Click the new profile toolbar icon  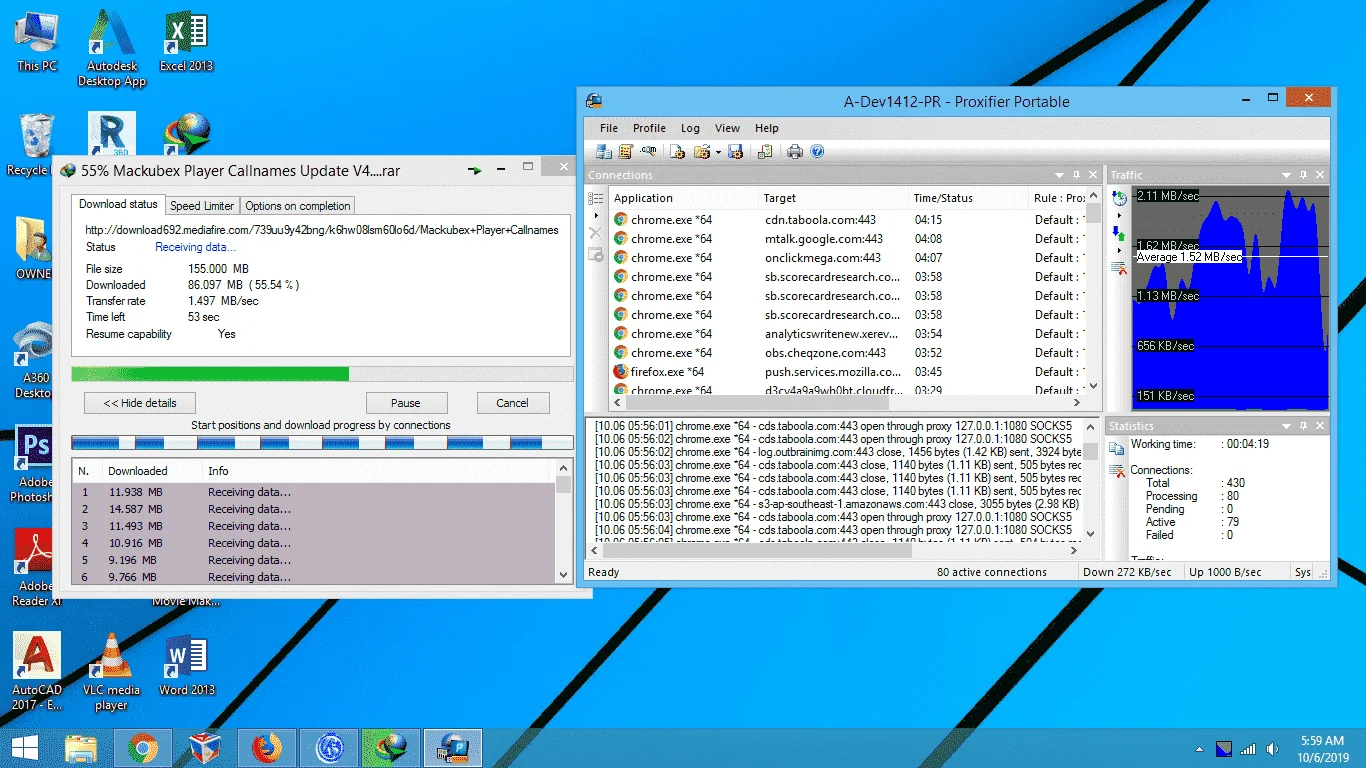click(677, 152)
